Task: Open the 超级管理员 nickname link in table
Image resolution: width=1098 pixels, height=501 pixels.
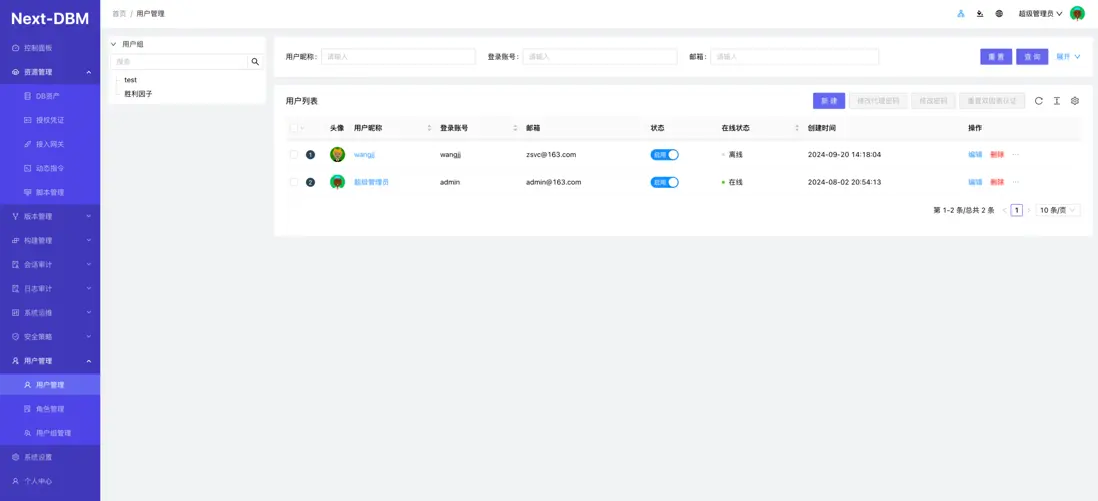Action: click(371, 182)
